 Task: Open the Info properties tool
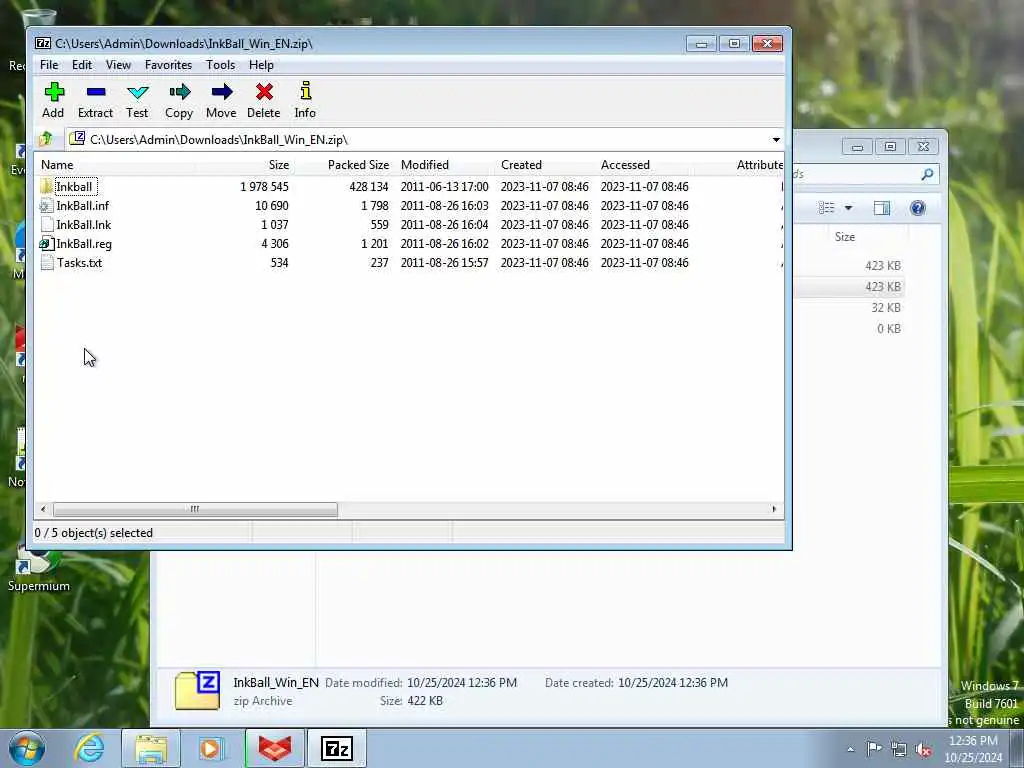305,91
